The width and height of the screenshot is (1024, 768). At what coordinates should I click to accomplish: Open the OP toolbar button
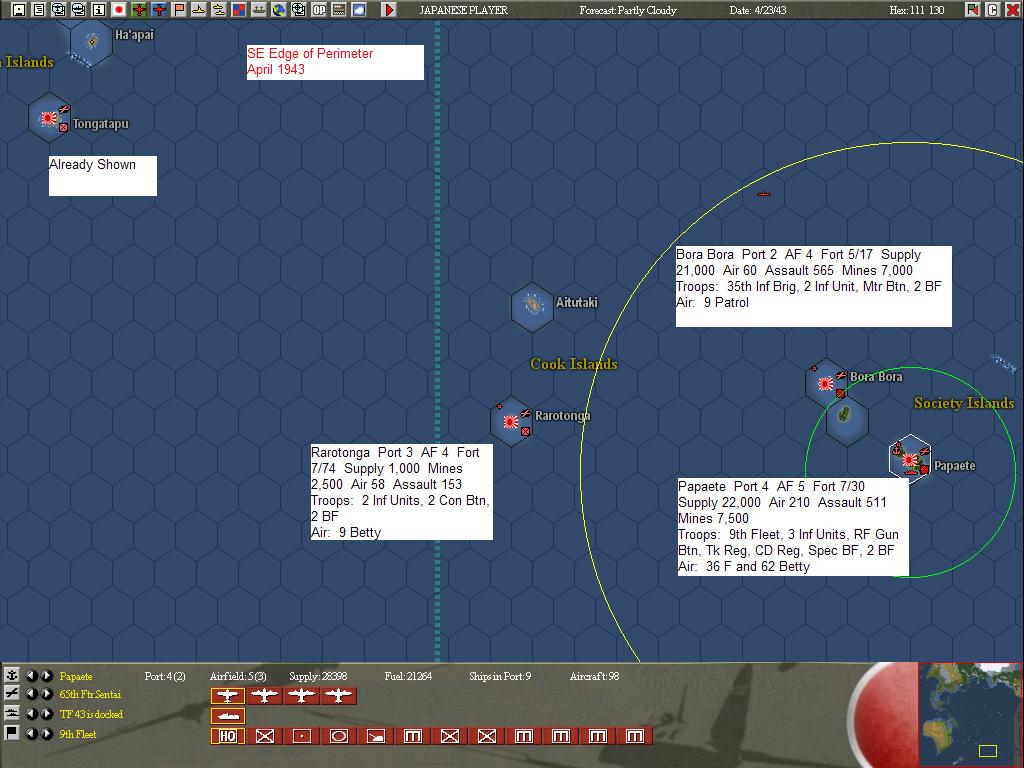coord(319,10)
